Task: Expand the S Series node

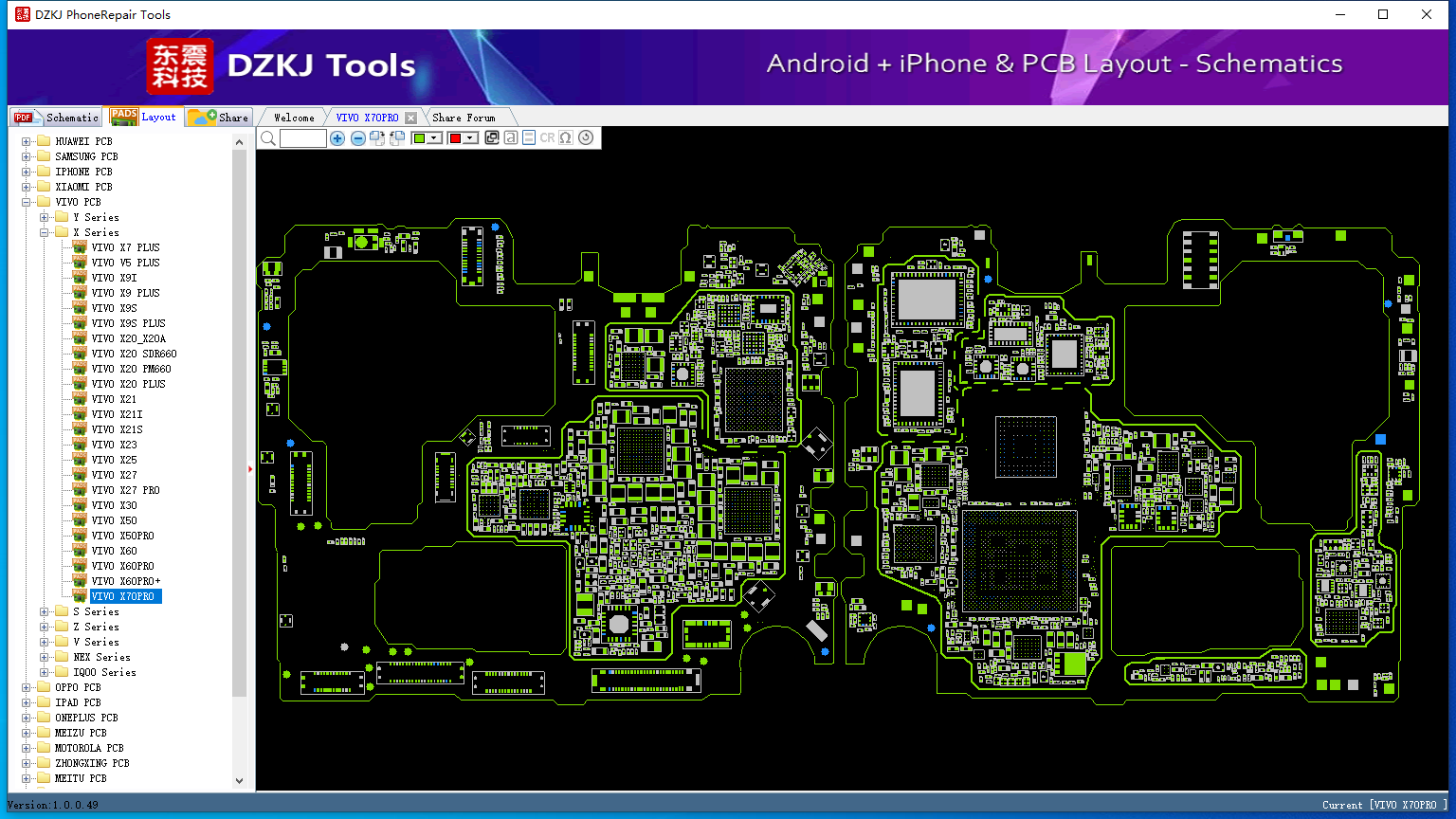Action: 44,611
